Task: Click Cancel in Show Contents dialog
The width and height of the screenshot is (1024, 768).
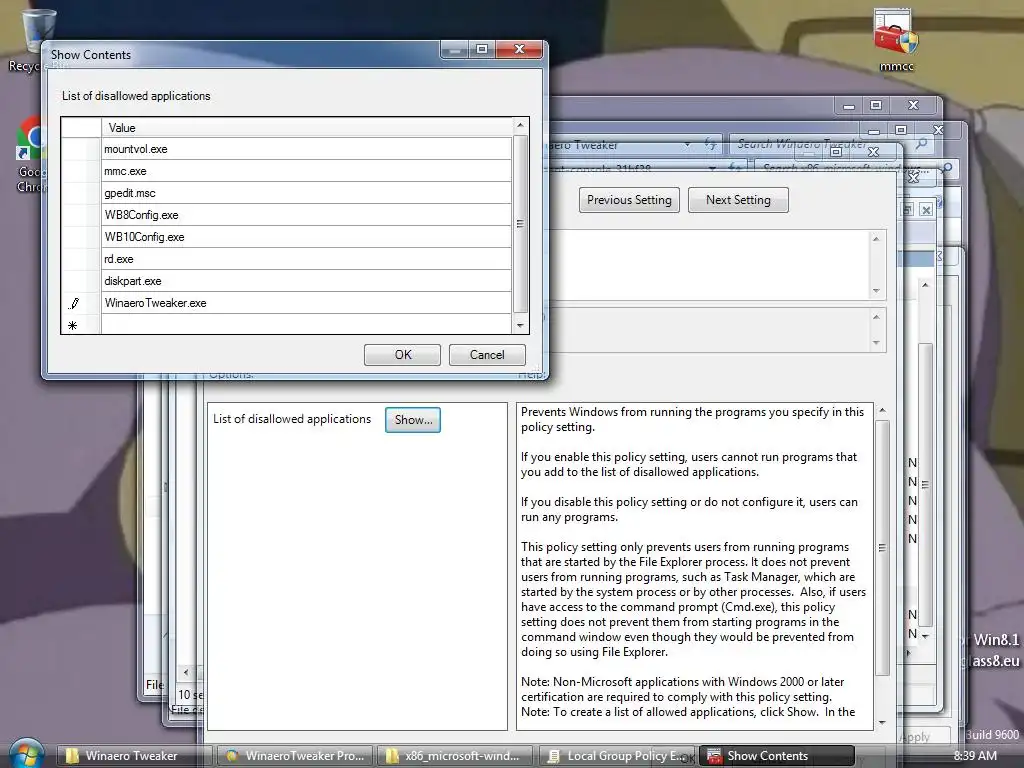Action: (x=487, y=355)
